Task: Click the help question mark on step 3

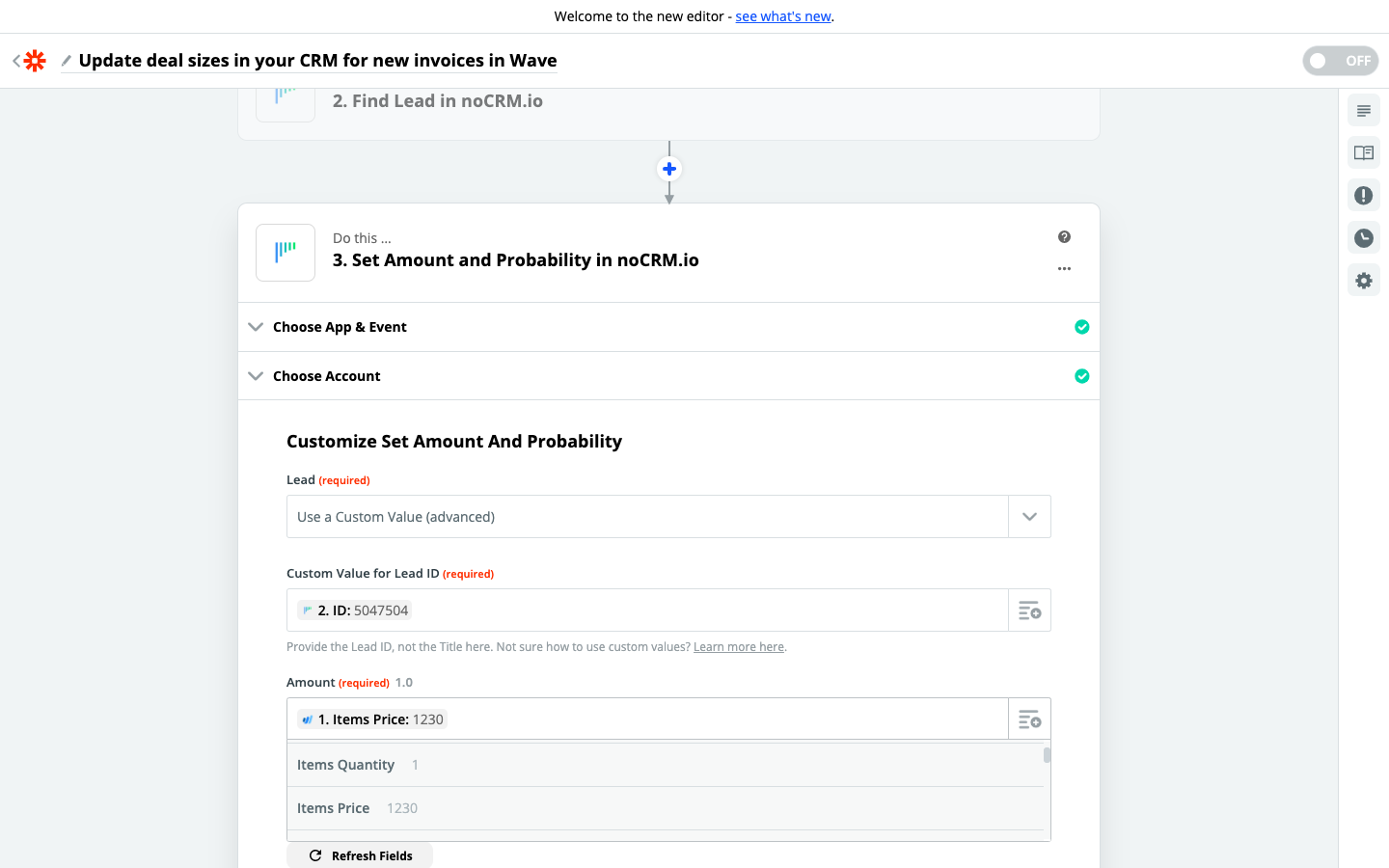Action: (x=1064, y=237)
